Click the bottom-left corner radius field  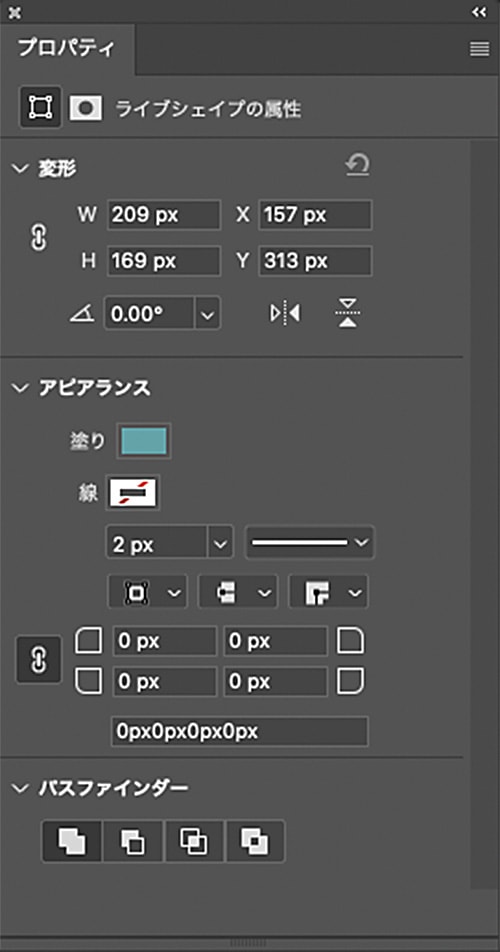pyautogui.click(x=164, y=681)
